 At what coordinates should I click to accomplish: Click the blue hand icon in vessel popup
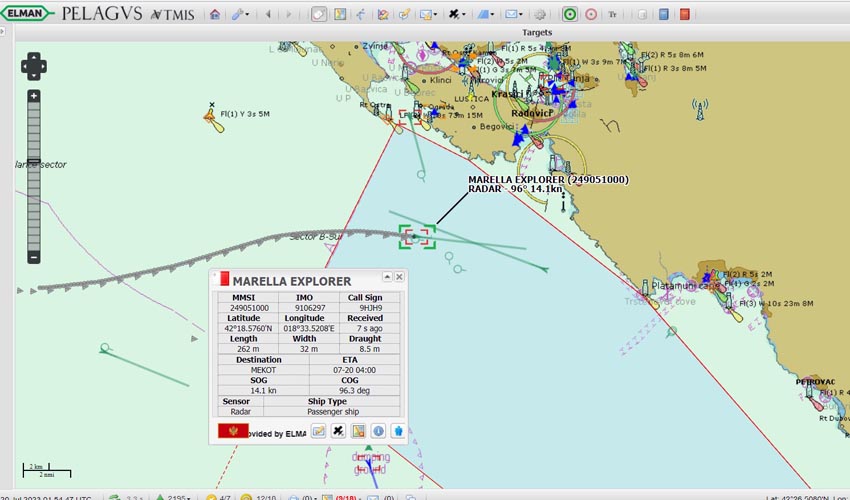pos(397,431)
